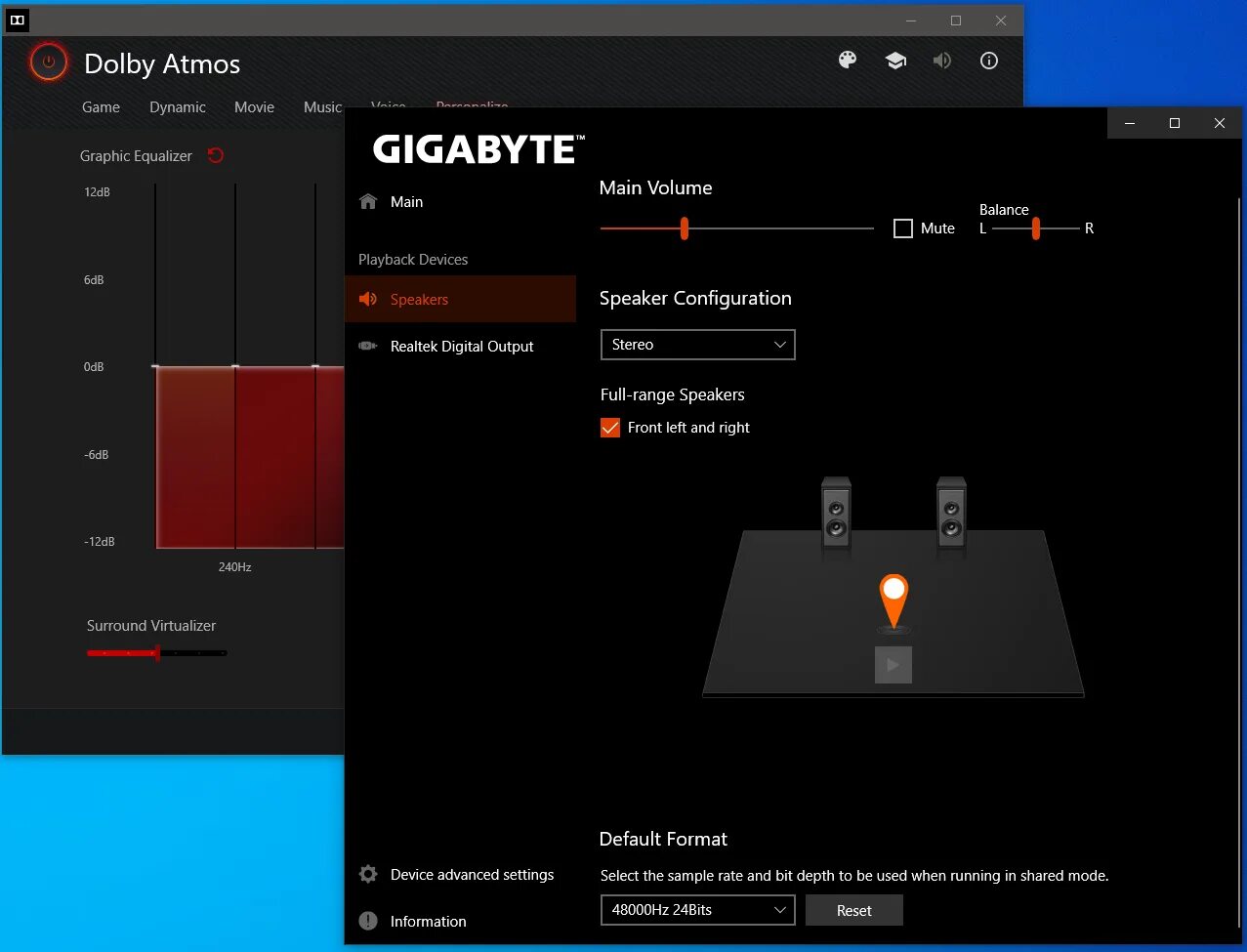1247x952 pixels.
Task: Switch to the Dynamic profile tab
Action: click(x=178, y=107)
